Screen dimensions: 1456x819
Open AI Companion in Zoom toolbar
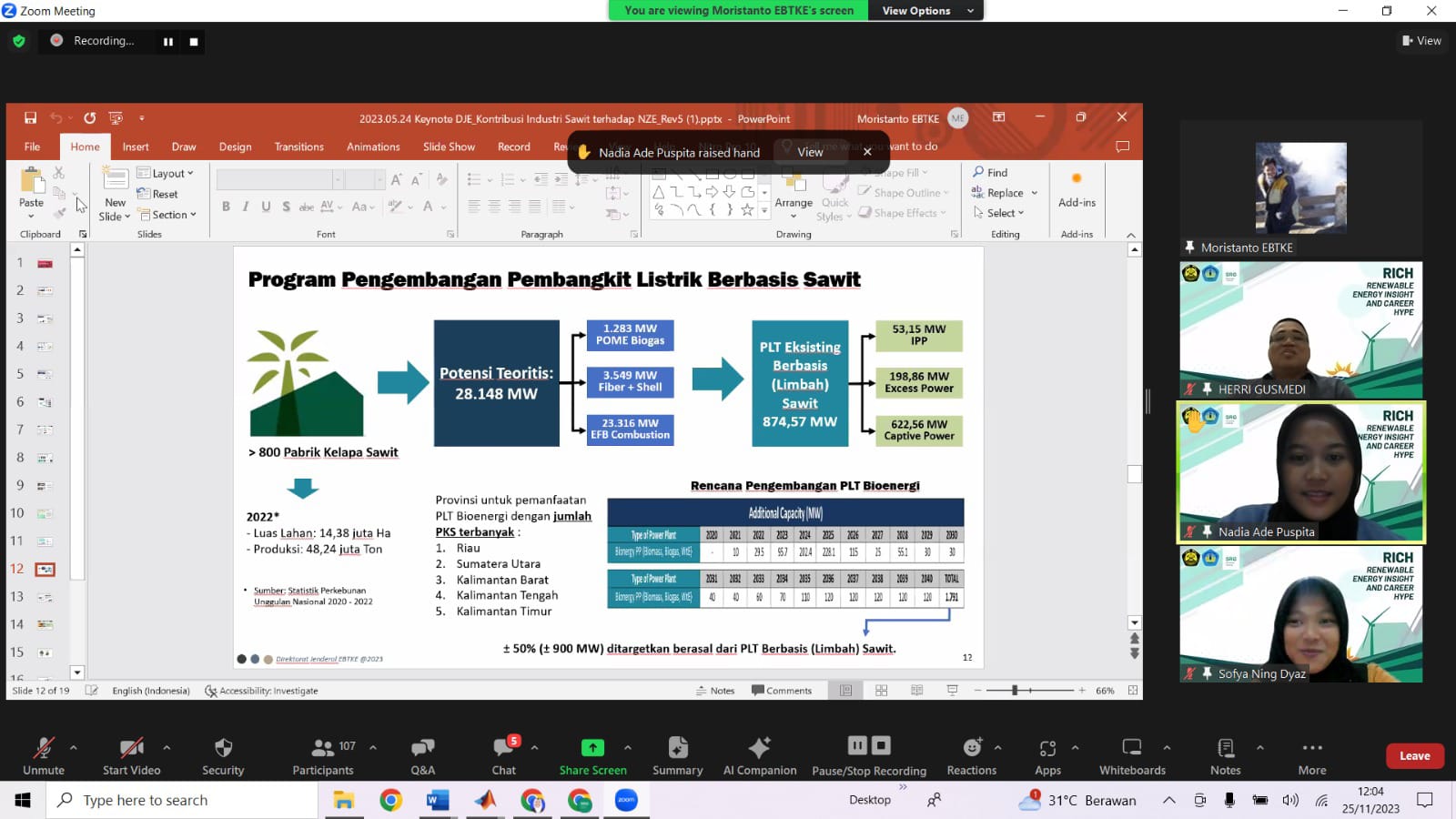tap(759, 755)
